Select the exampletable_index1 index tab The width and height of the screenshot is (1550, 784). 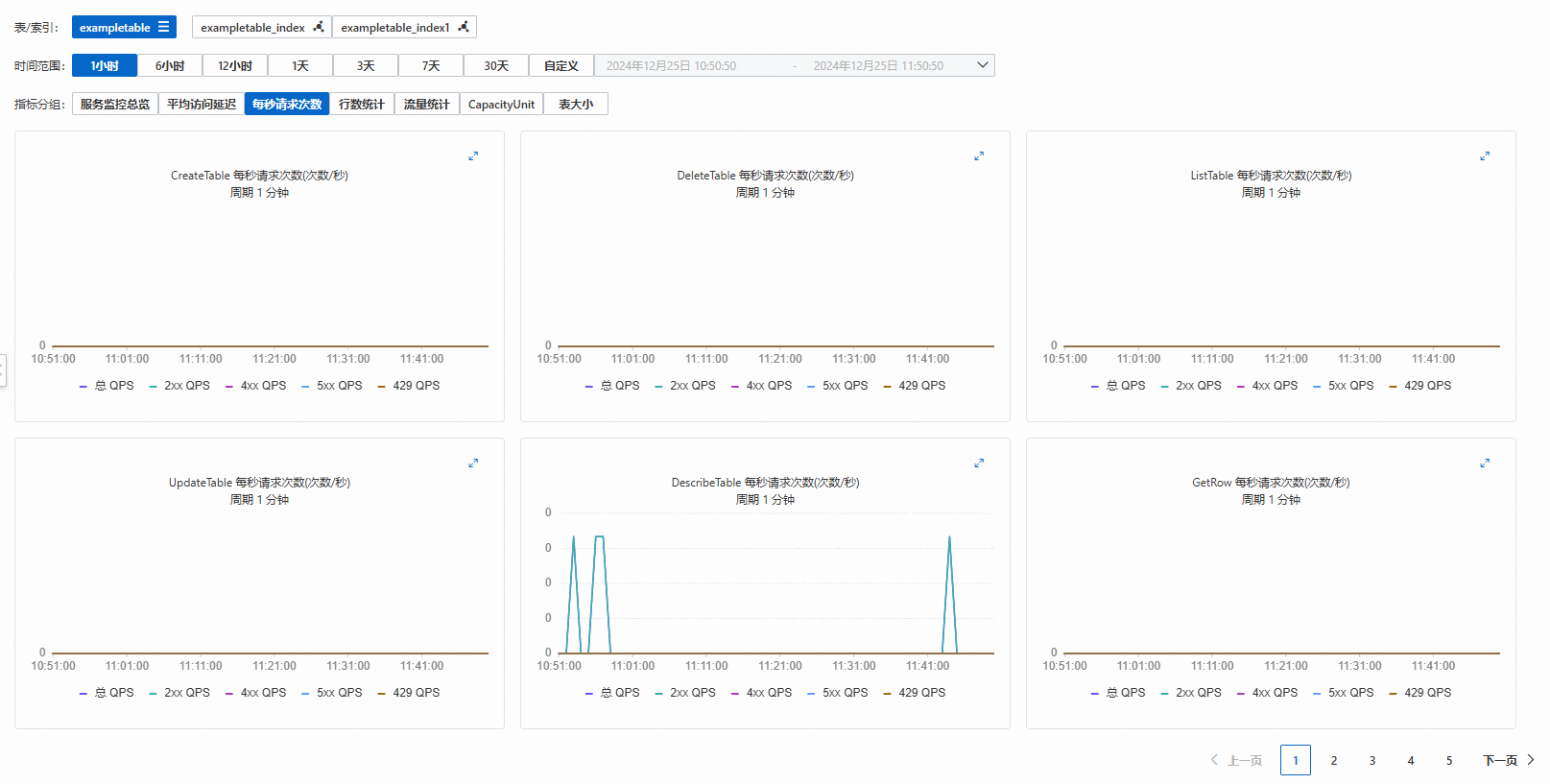404,27
